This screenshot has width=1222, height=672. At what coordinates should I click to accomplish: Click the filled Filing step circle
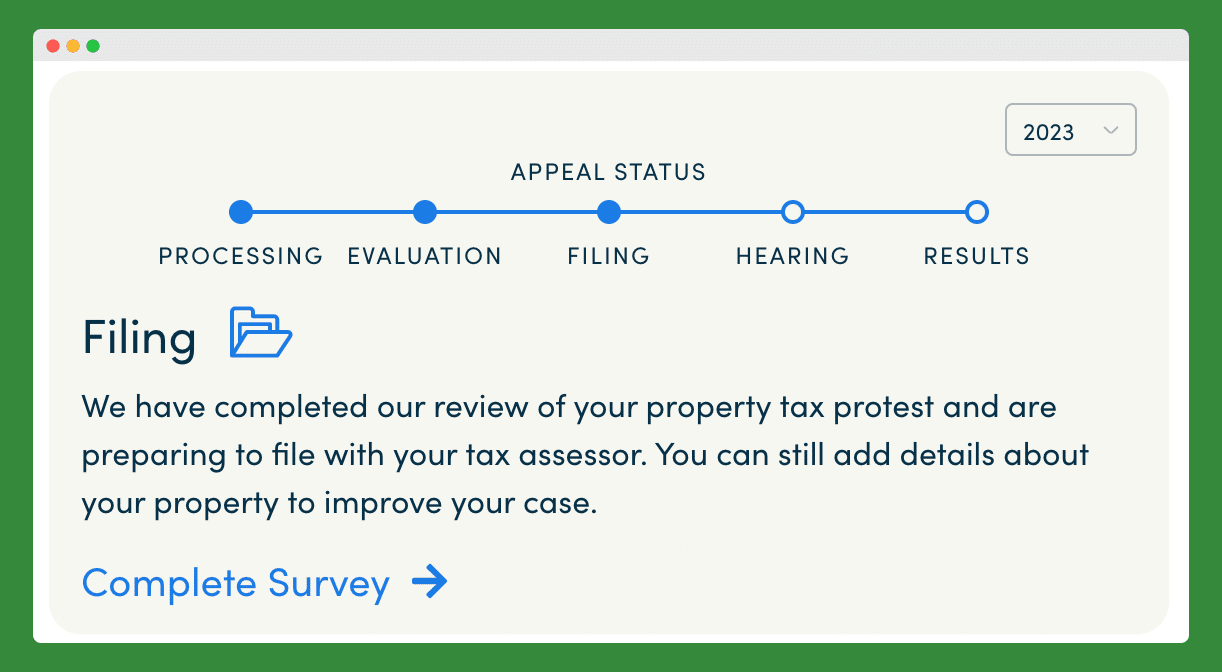[x=608, y=212]
